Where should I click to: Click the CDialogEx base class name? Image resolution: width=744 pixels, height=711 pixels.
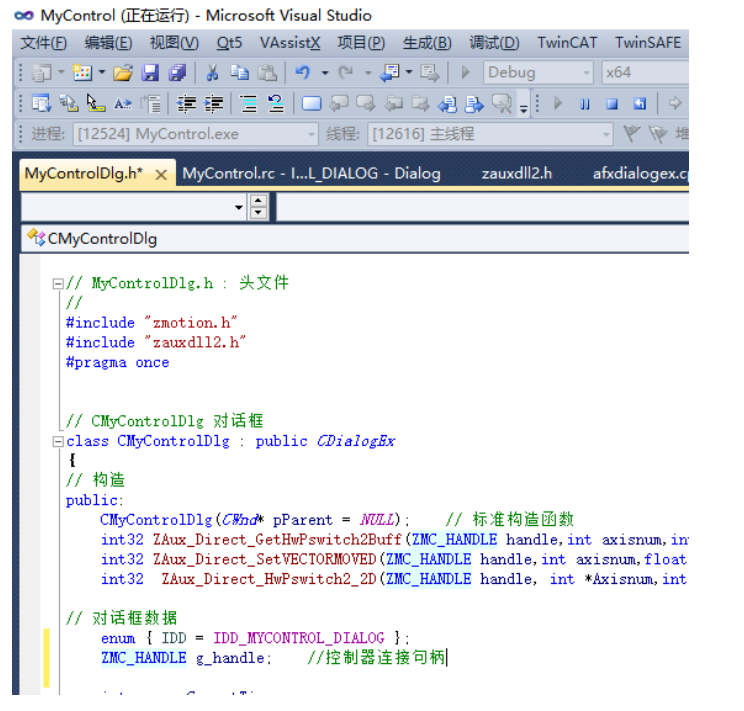click(356, 441)
